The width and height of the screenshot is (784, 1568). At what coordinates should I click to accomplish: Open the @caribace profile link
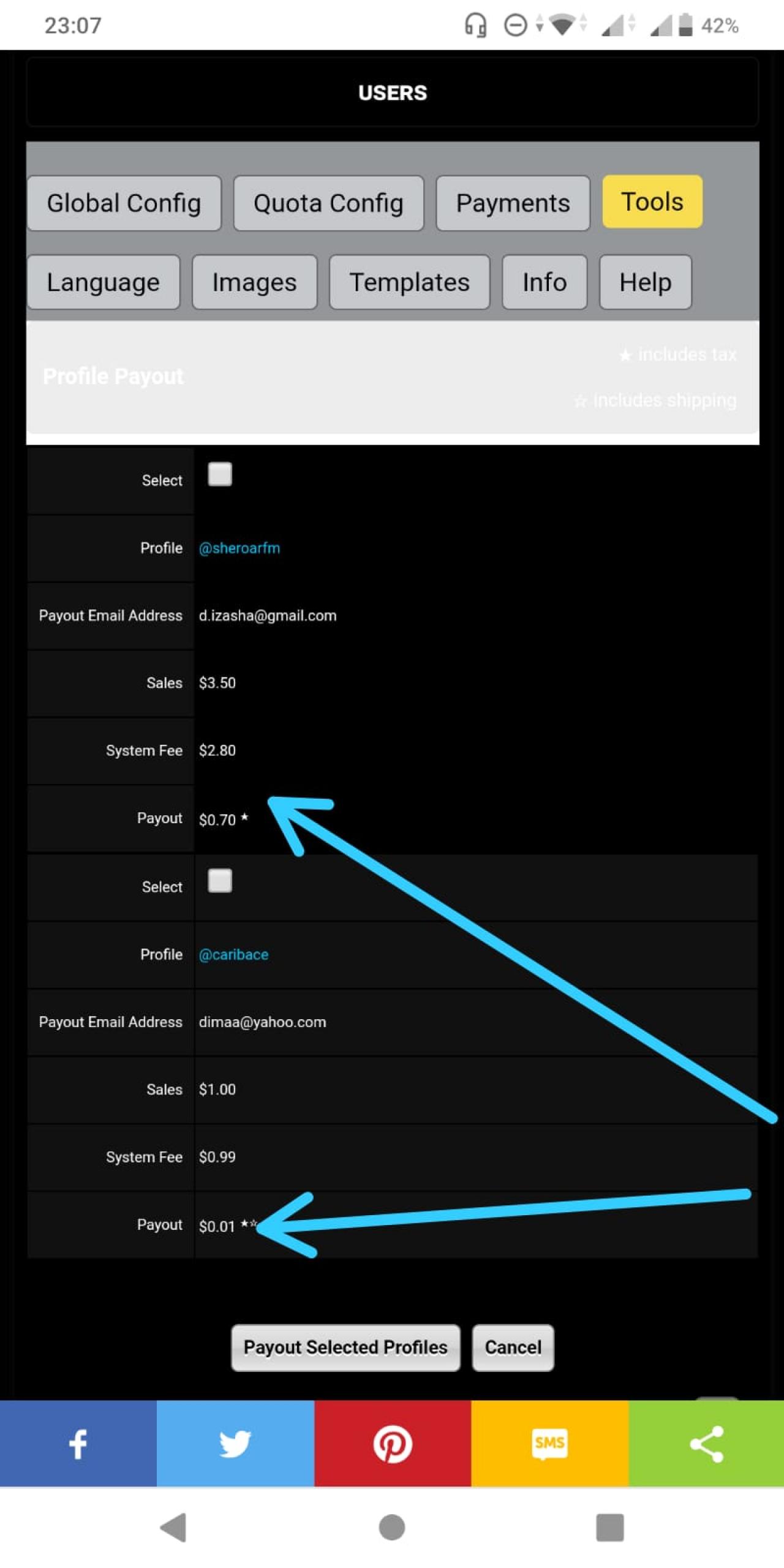click(x=233, y=954)
